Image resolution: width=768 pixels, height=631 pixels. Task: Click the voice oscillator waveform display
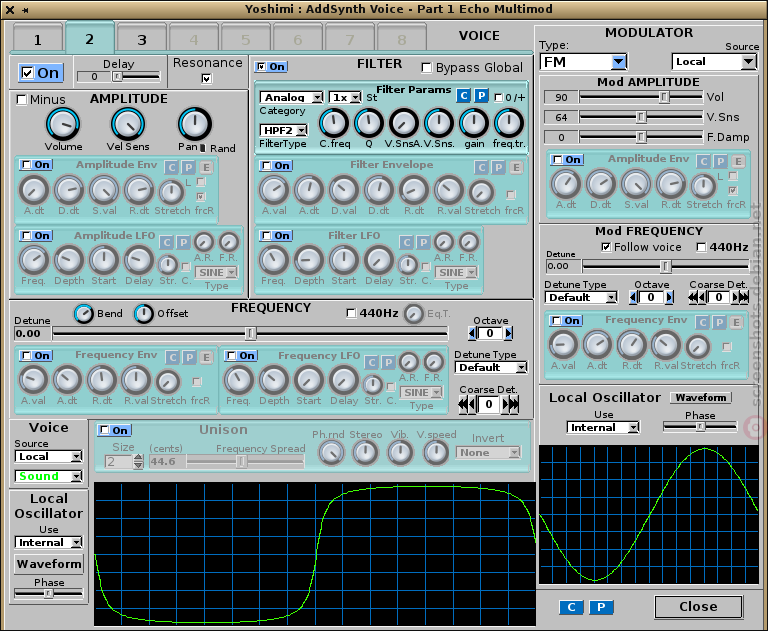pyautogui.click(x=314, y=554)
